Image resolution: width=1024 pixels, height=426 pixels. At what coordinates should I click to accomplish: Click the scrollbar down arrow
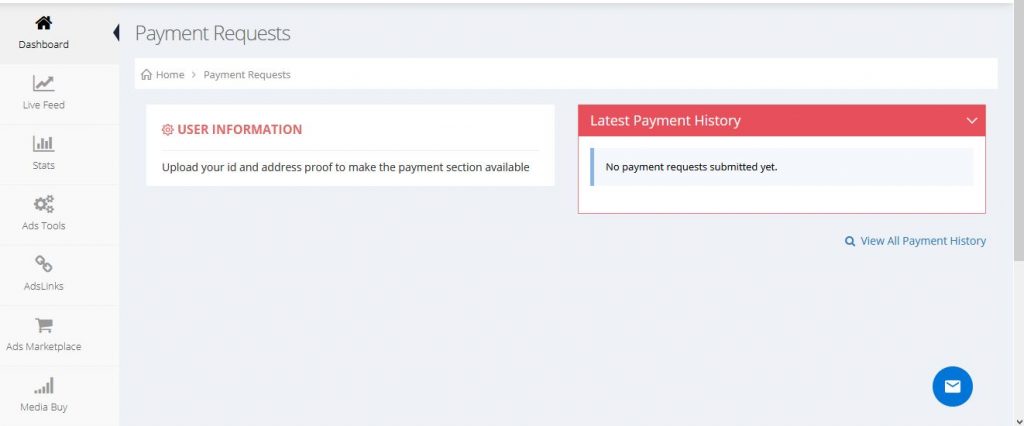1018,420
